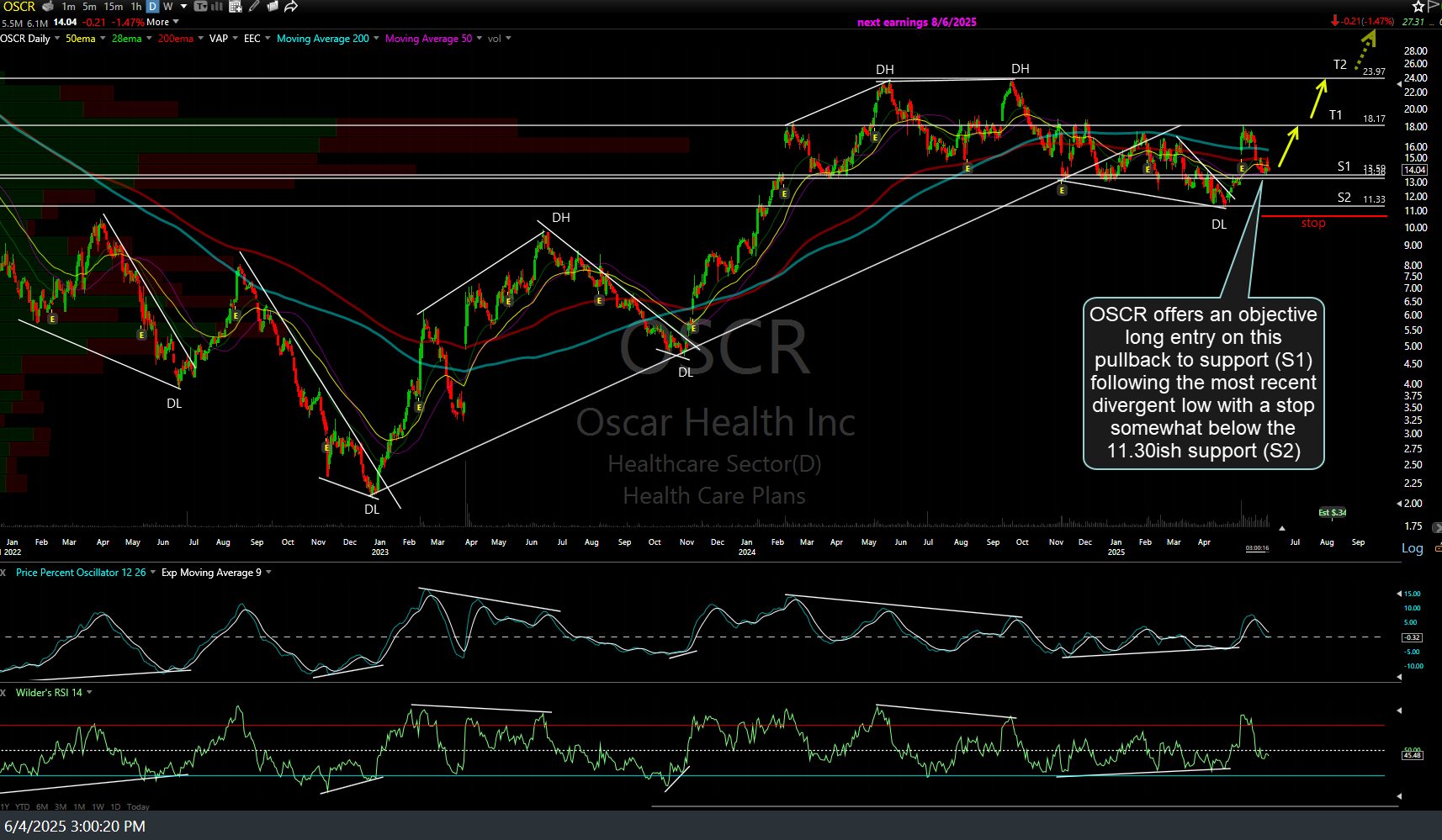
Task: Click the print chart icon
Action: 48,7
